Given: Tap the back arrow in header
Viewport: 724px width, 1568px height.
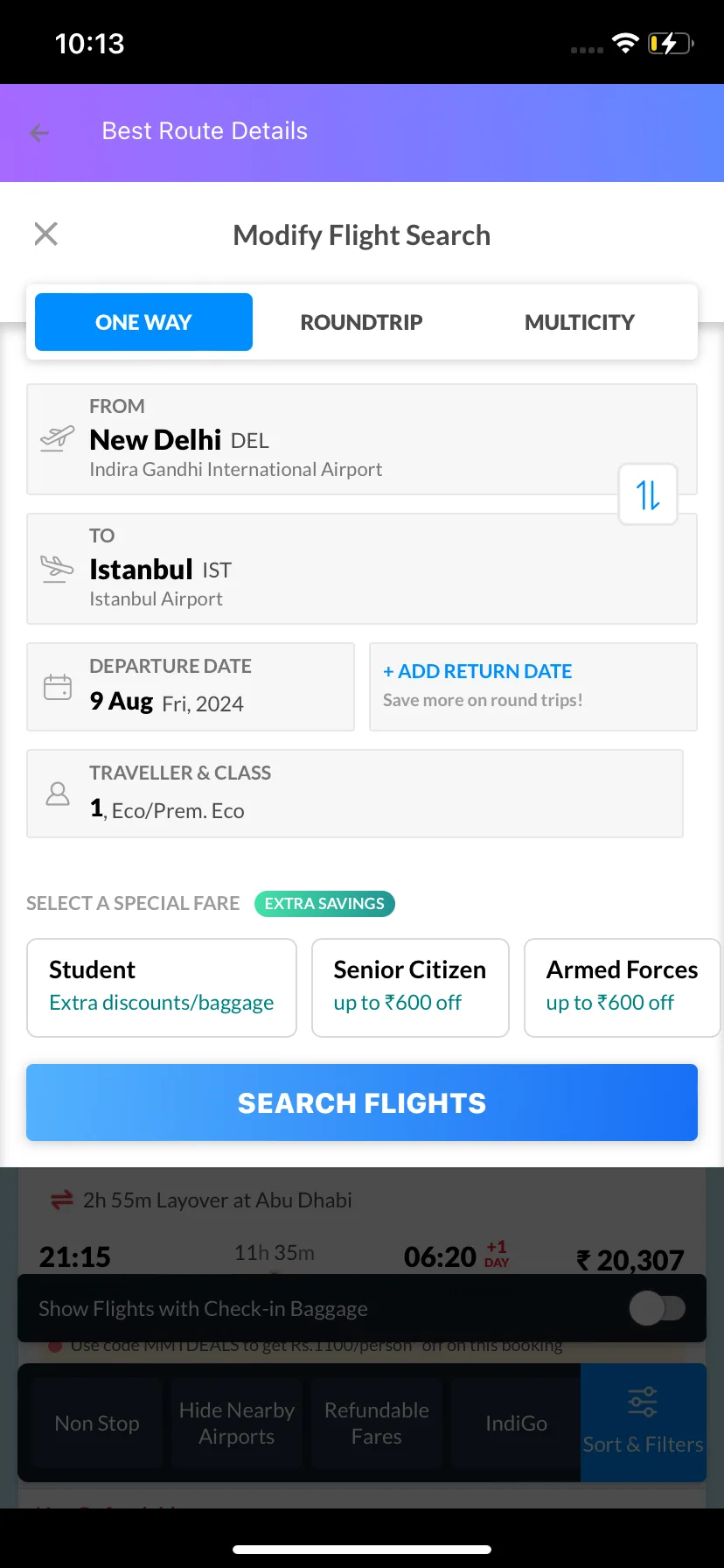Looking at the screenshot, I should pos(39,132).
